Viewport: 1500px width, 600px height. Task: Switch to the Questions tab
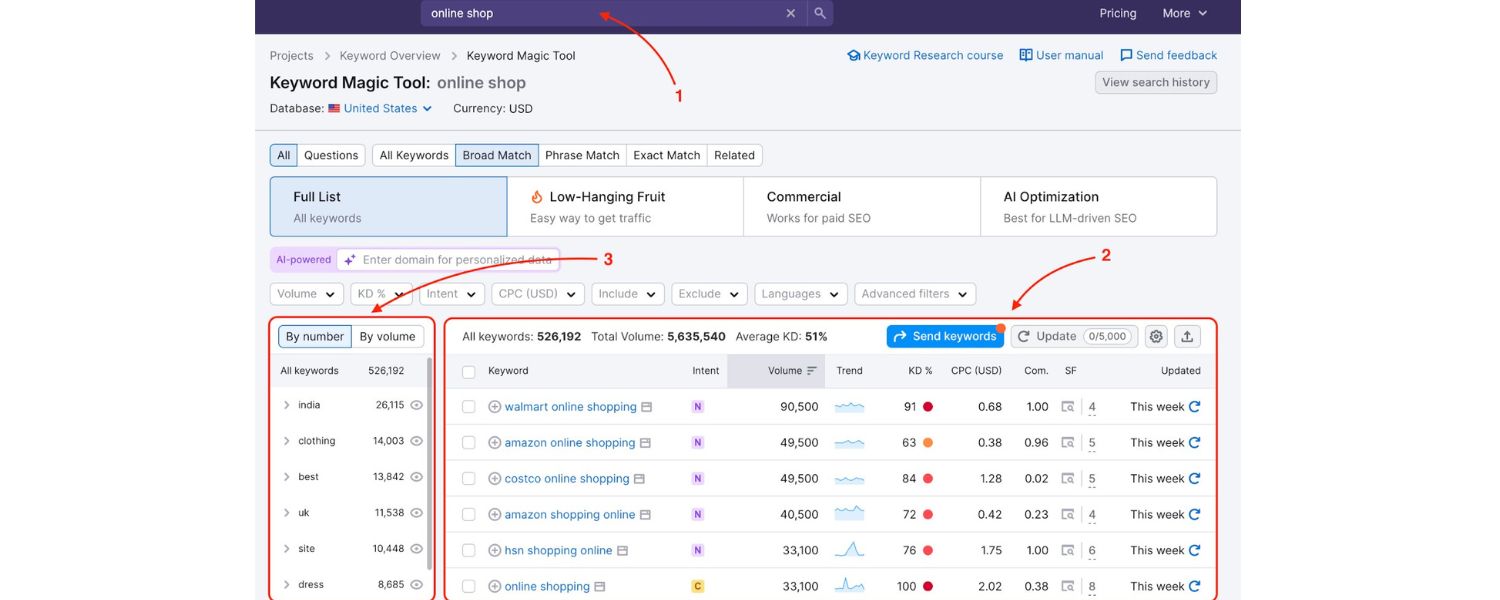click(330, 155)
